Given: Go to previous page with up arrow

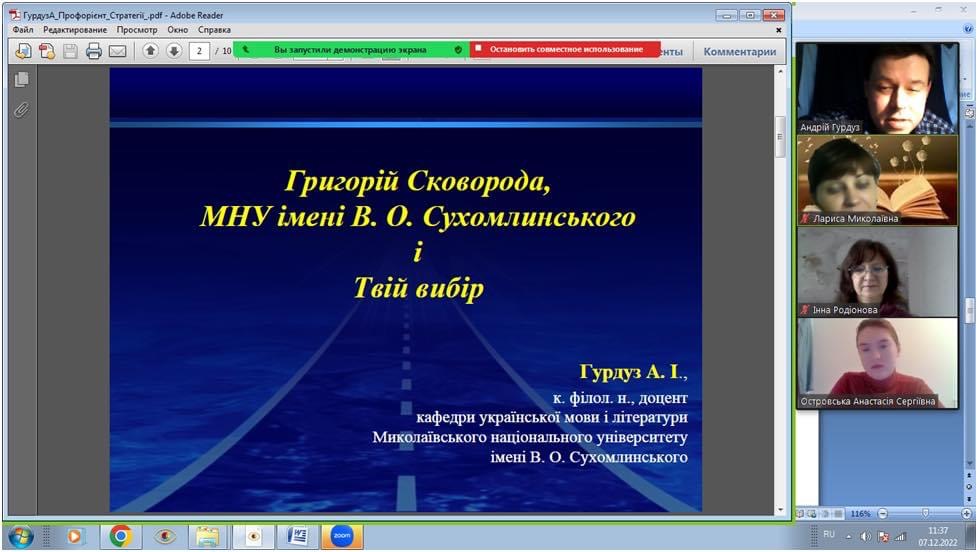Looking at the screenshot, I should (150, 51).
